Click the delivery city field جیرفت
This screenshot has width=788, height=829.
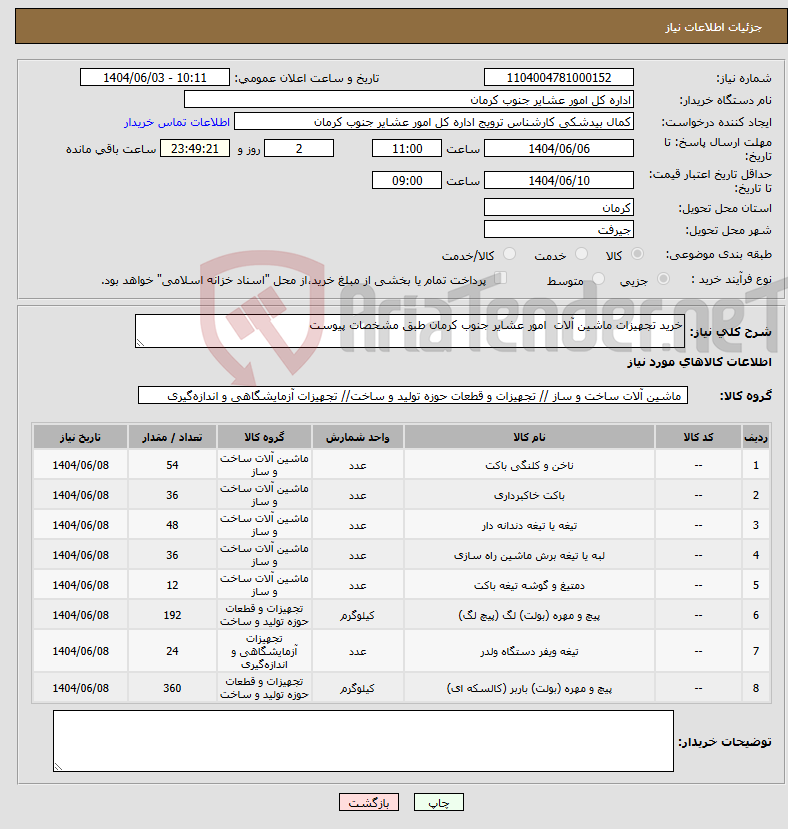558,229
